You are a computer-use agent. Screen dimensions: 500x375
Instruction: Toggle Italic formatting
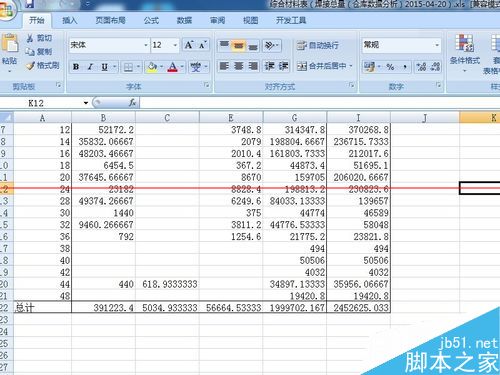click(90, 67)
